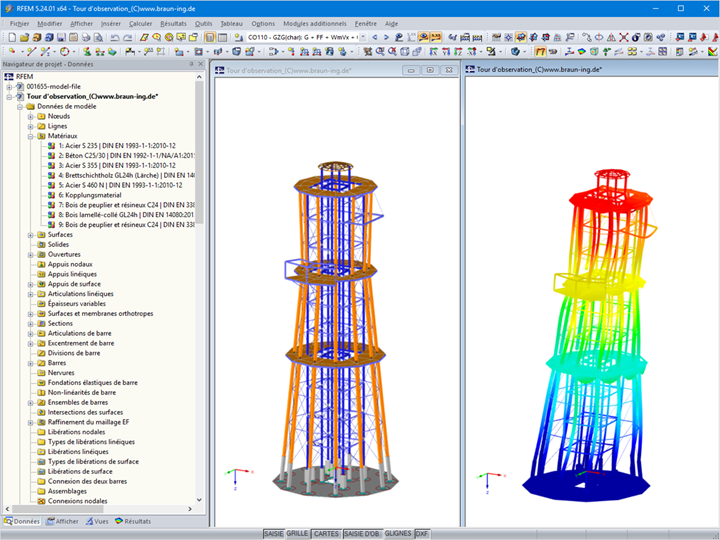
Task: Expand the Surfaces tree node
Action: [x=31, y=235]
